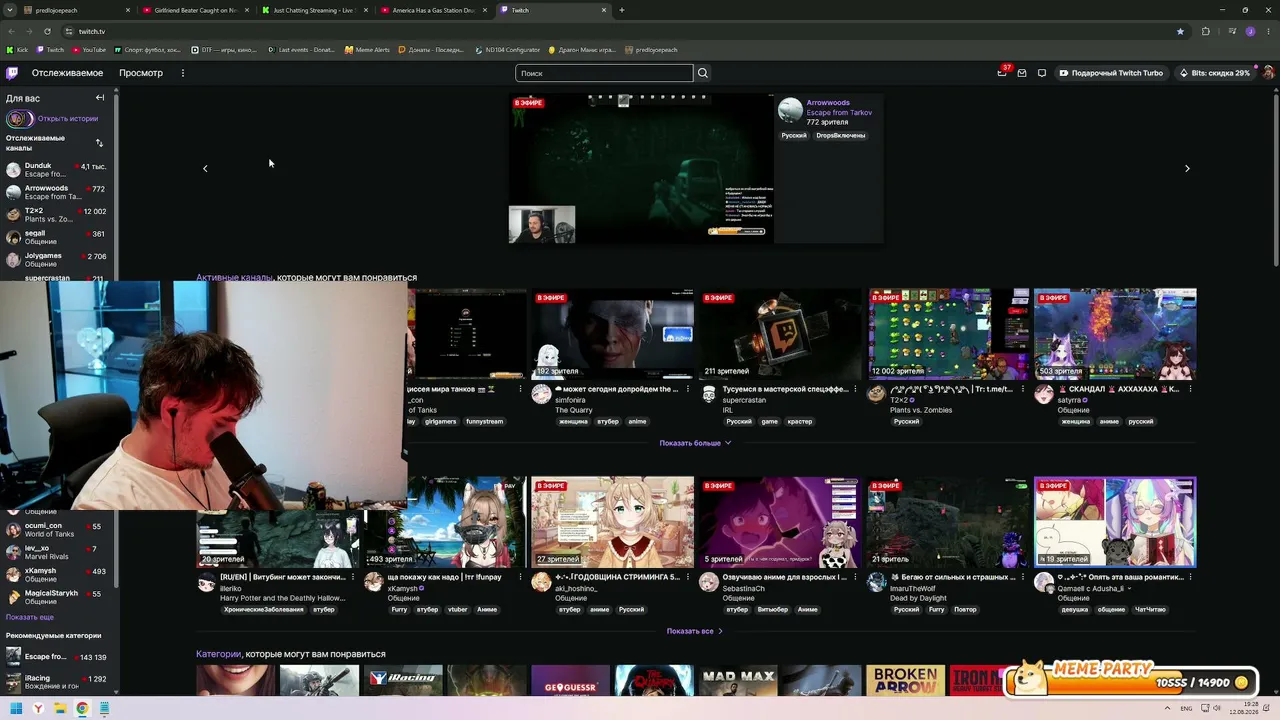Open Mad Max category thumbnail

738,680
